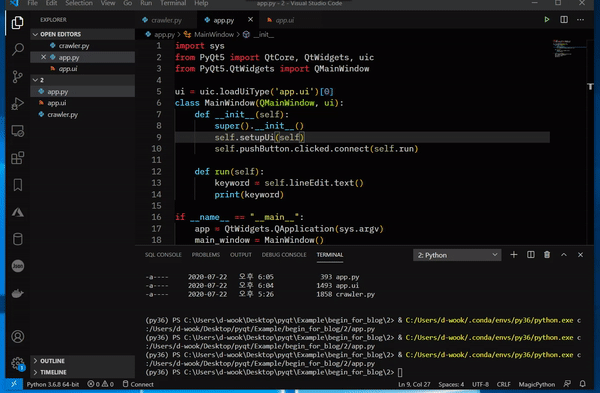
Task: Open the SQL Console panel tab
Action: point(163,255)
